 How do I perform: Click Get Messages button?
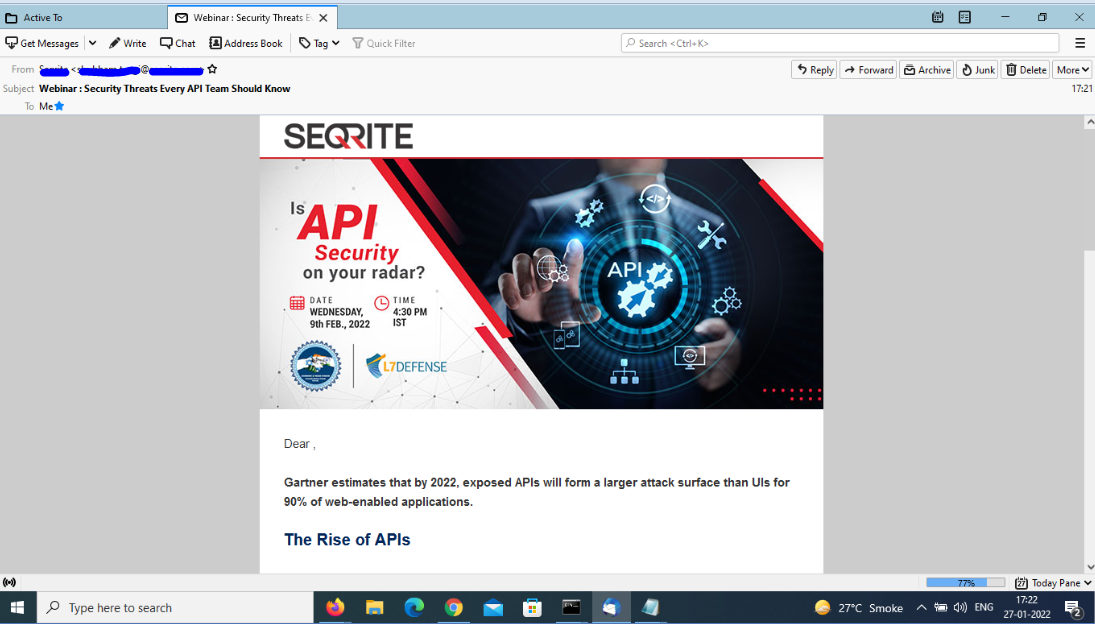pos(42,43)
